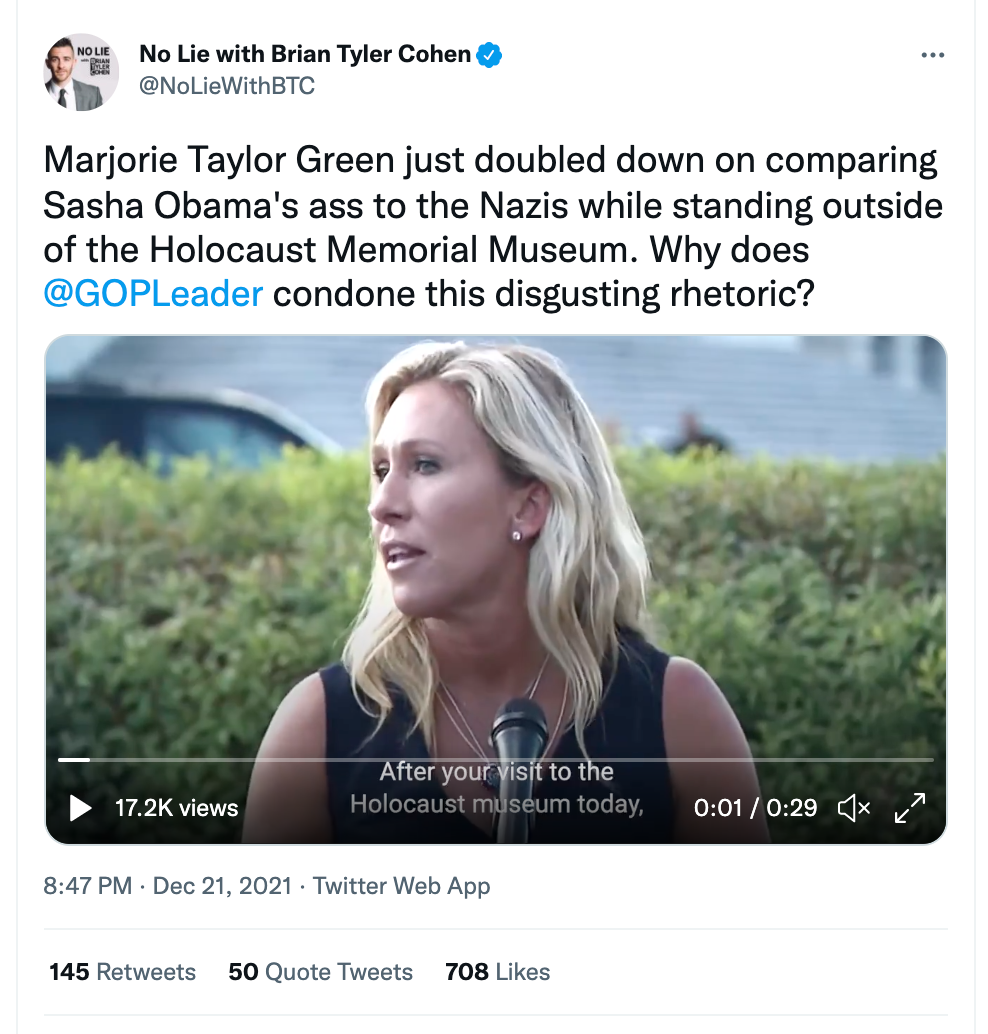988x1034 pixels.
Task: Open Brian Tyler Cohen's profile avatar
Action: point(82,72)
